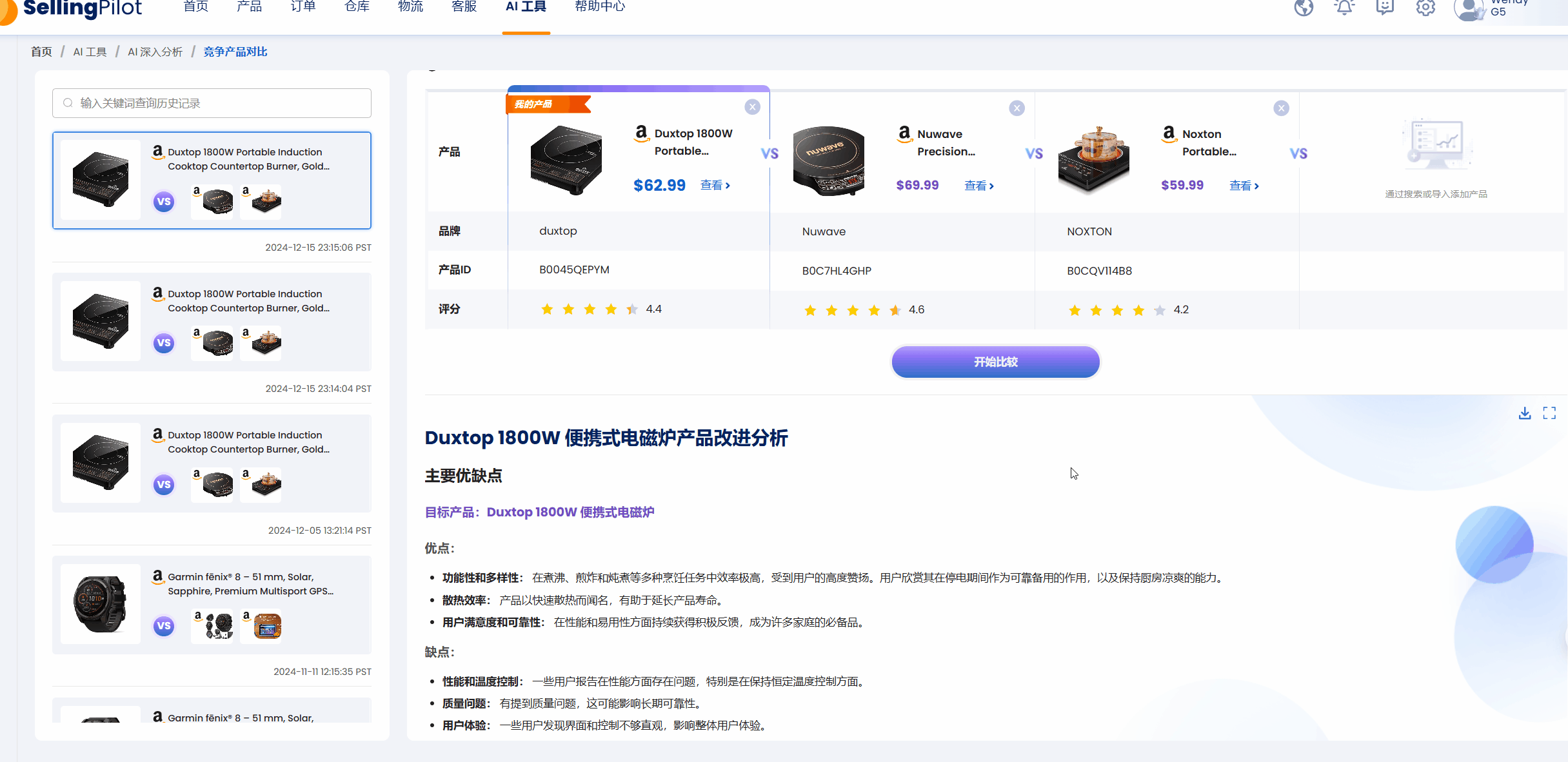Open the feedback chat icon in header
The width and height of the screenshot is (1568, 762).
tap(1385, 8)
